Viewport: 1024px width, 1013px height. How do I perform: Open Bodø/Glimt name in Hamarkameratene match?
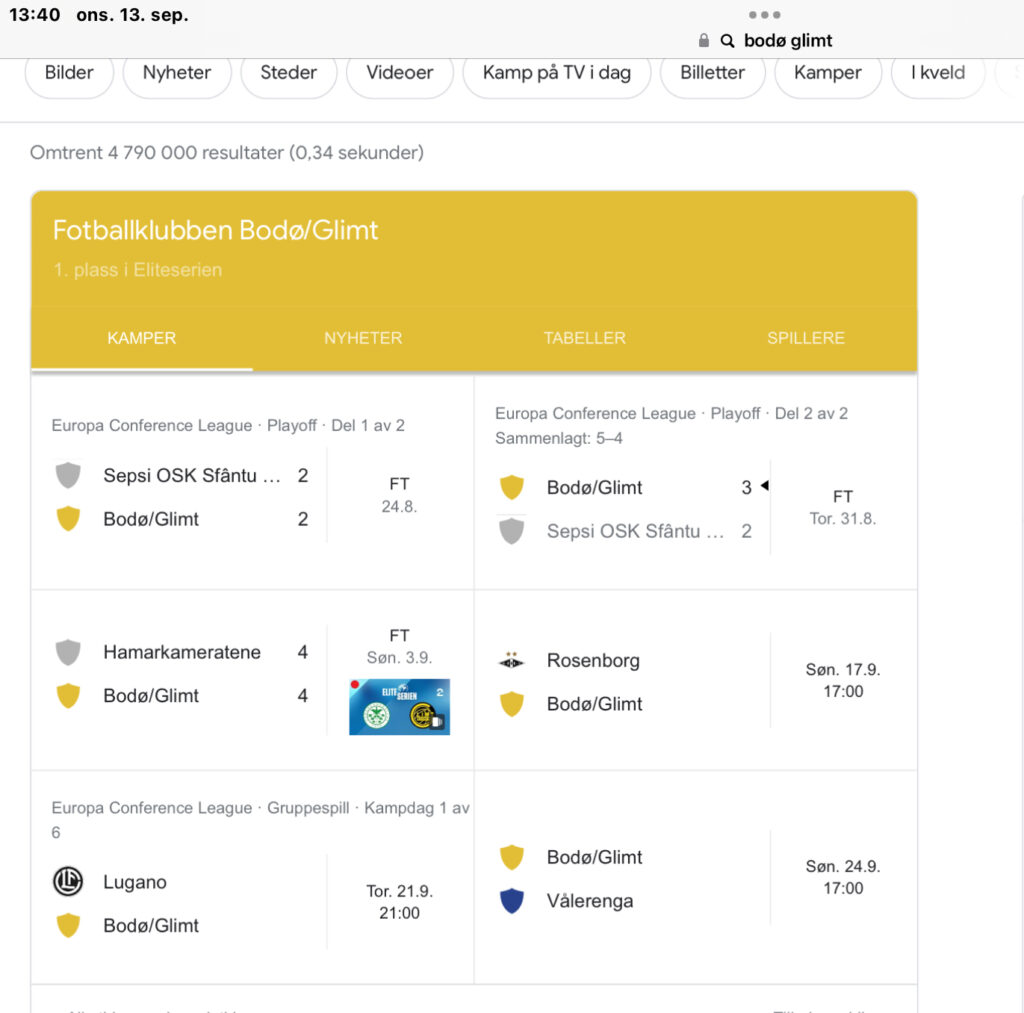(151, 696)
